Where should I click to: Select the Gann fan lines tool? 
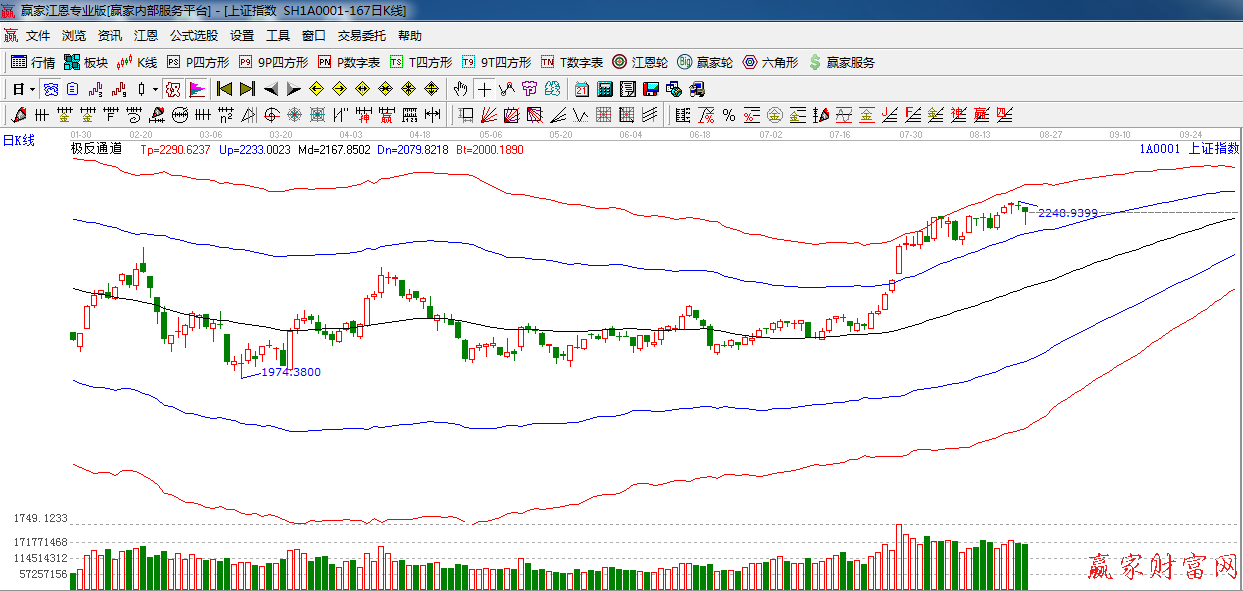point(489,115)
